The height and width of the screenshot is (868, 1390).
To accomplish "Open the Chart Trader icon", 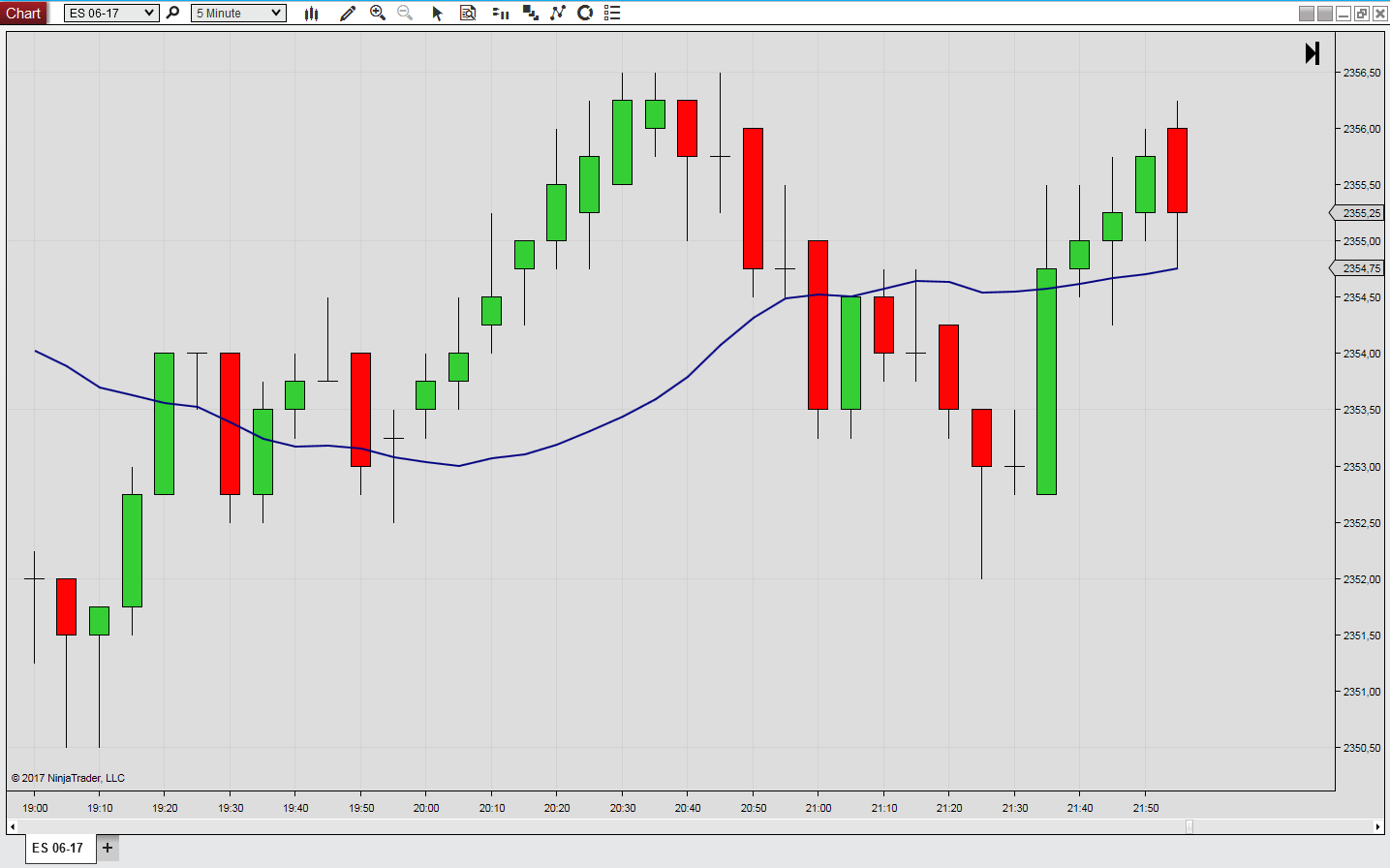I will click(501, 13).
